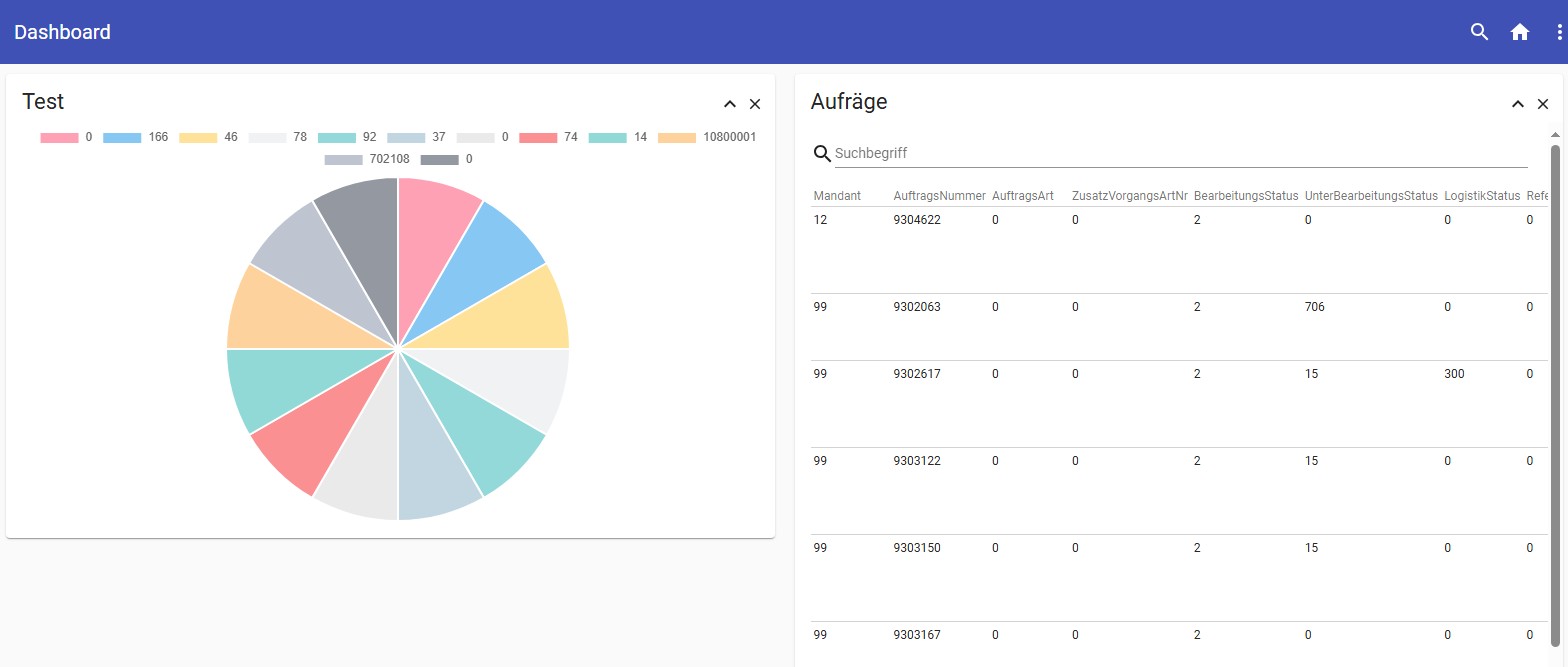Click UnterBearbeitungsStatus 15 in row 9302617

click(x=1312, y=374)
